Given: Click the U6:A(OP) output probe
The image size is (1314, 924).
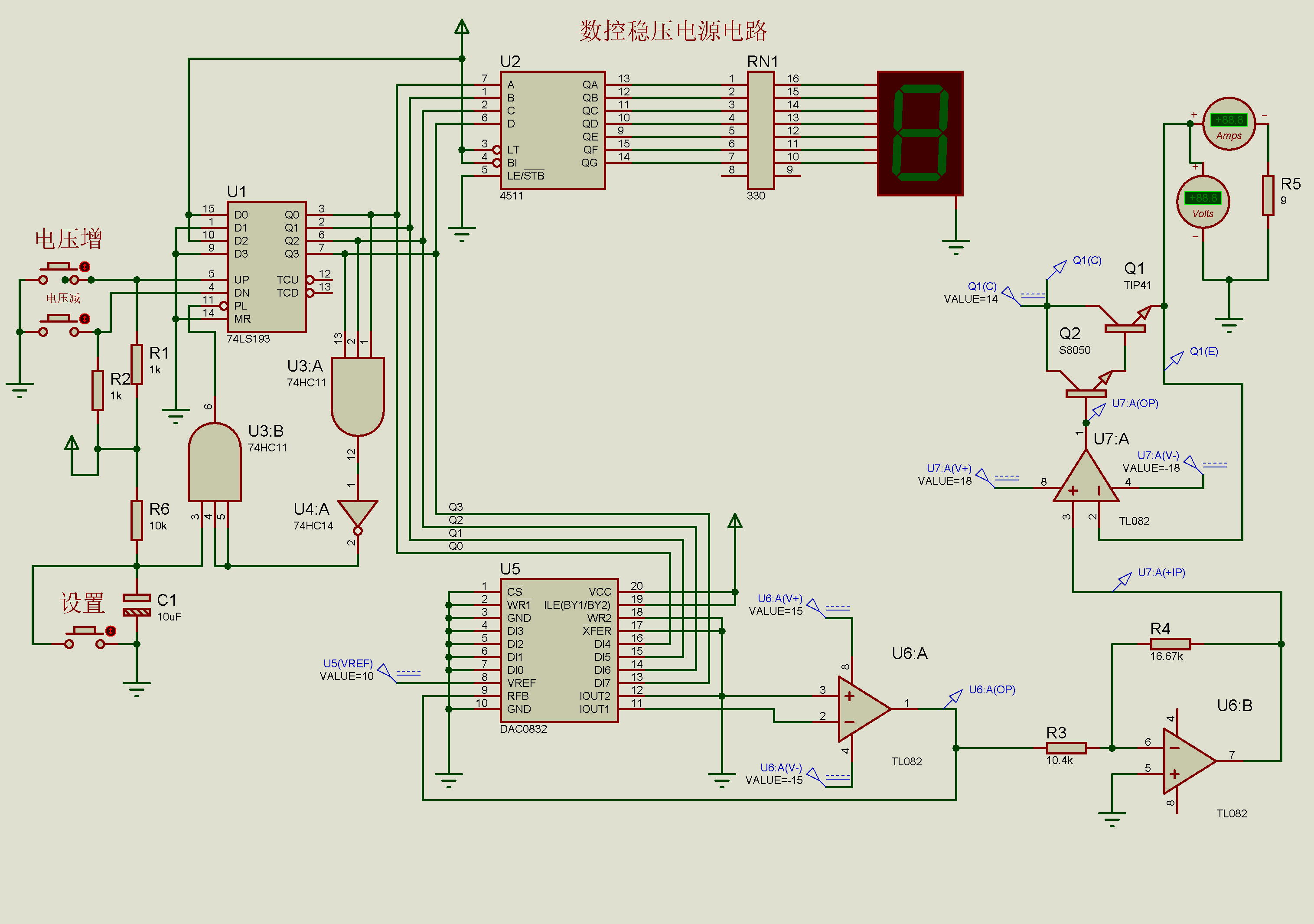Looking at the screenshot, I should [953, 699].
